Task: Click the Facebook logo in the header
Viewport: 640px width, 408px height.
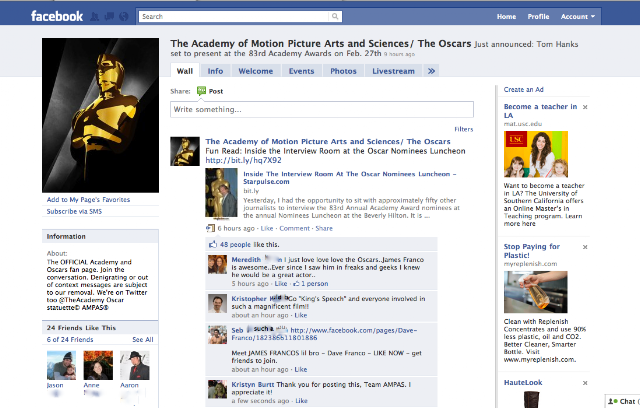Action: coord(57,16)
